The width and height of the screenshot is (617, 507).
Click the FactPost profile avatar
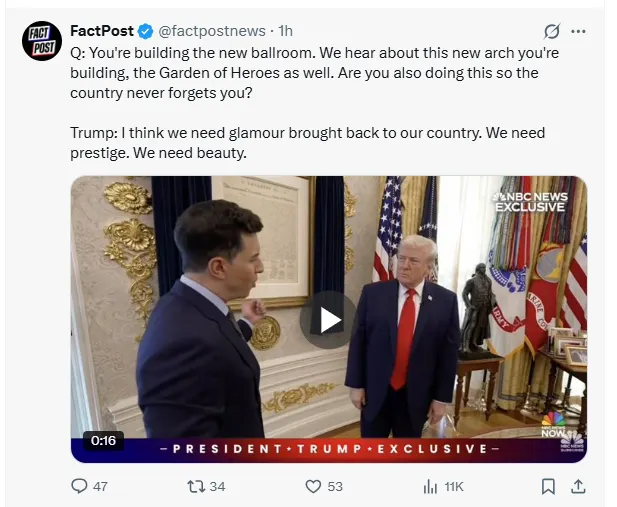(42, 41)
